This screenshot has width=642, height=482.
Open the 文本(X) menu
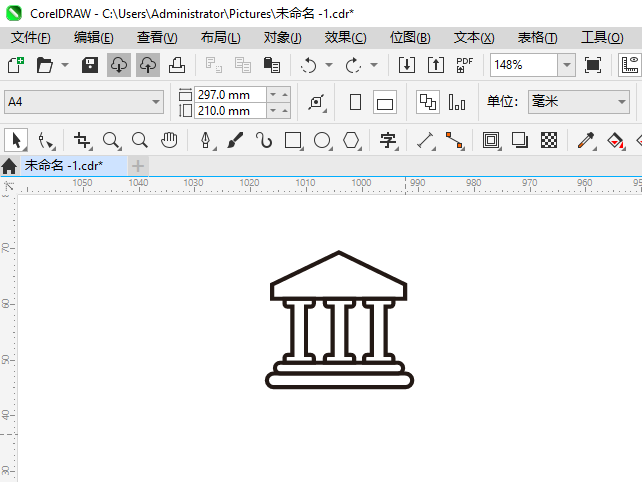(474, 38)
